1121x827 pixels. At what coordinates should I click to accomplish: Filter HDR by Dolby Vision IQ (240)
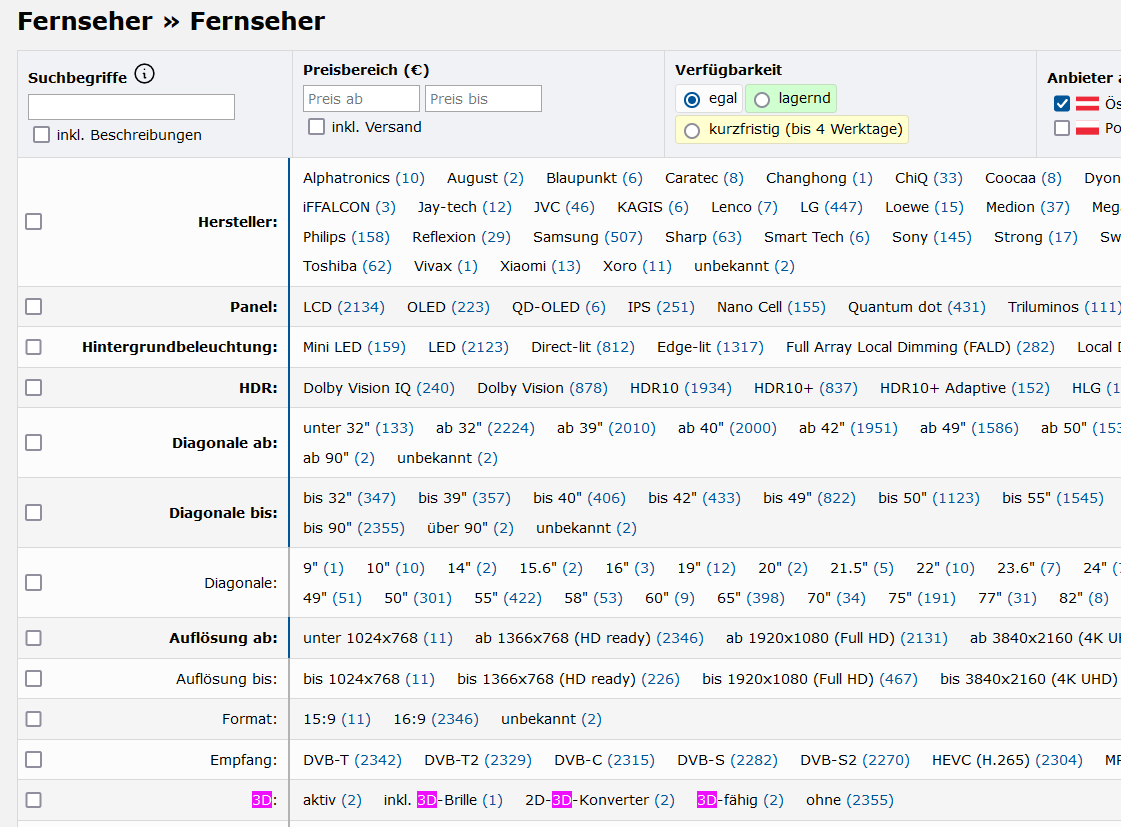click(379, 387)
